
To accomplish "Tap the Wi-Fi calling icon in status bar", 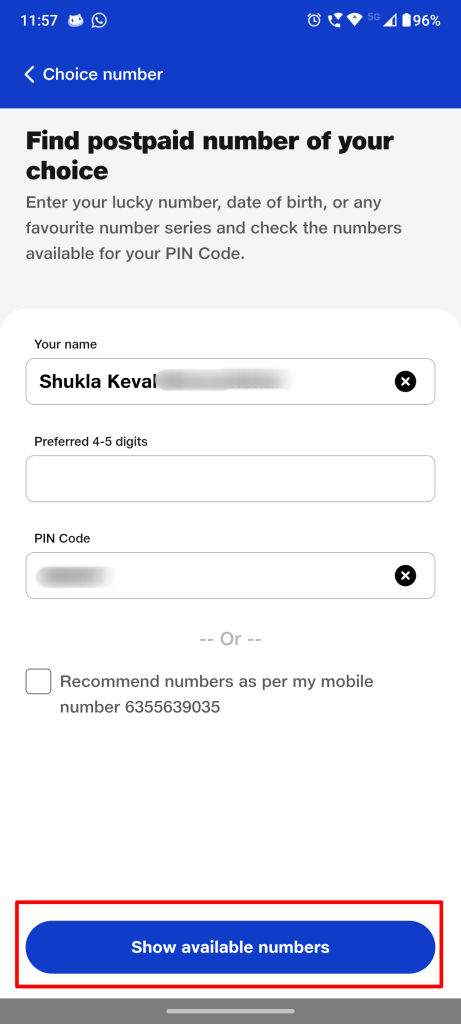I will [x=334, y=20].
